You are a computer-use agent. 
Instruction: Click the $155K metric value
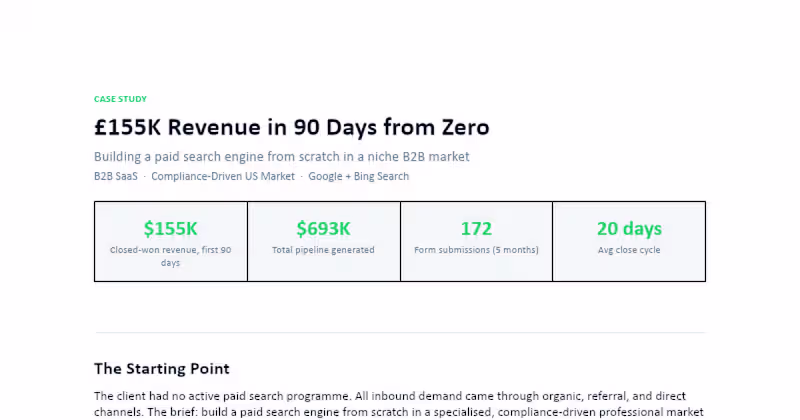point(170,229)
